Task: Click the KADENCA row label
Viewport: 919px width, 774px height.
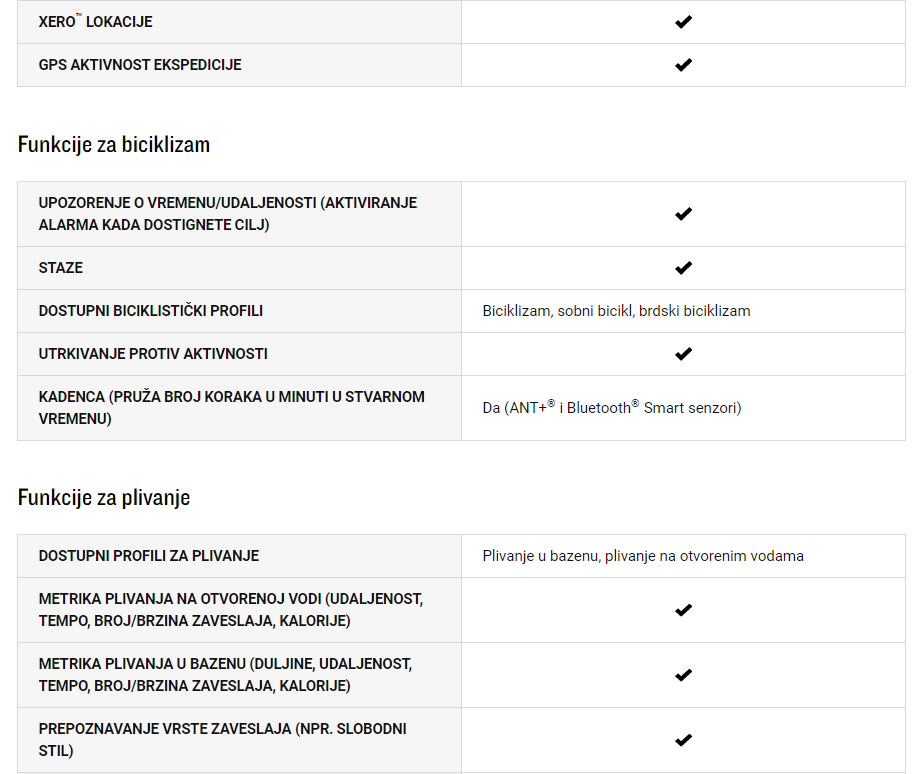Action: (232, 408)
